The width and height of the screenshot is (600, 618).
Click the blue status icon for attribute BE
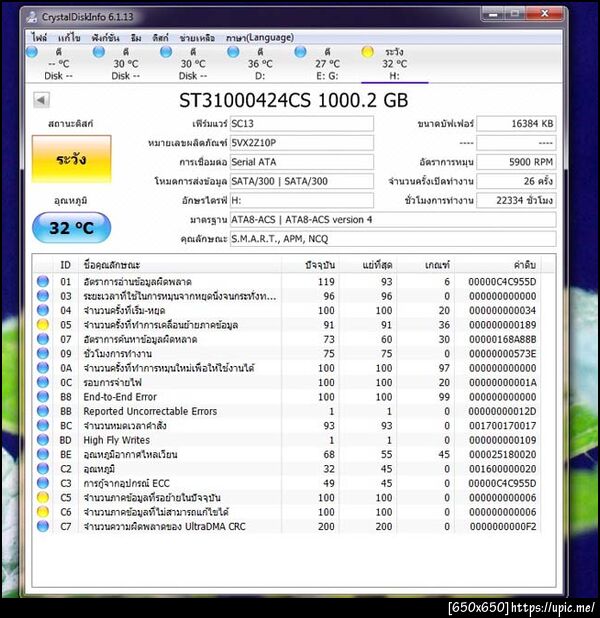(43, 454)
